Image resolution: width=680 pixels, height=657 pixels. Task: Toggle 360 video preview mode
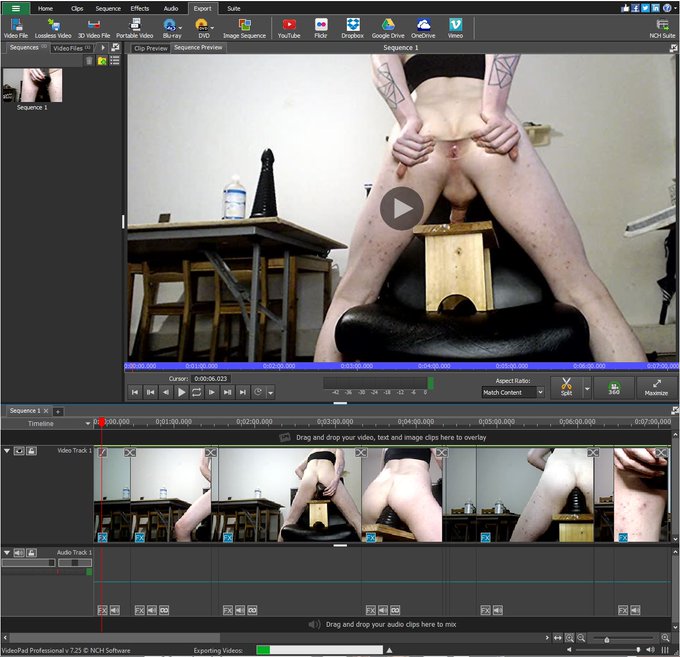click(614, 386)
